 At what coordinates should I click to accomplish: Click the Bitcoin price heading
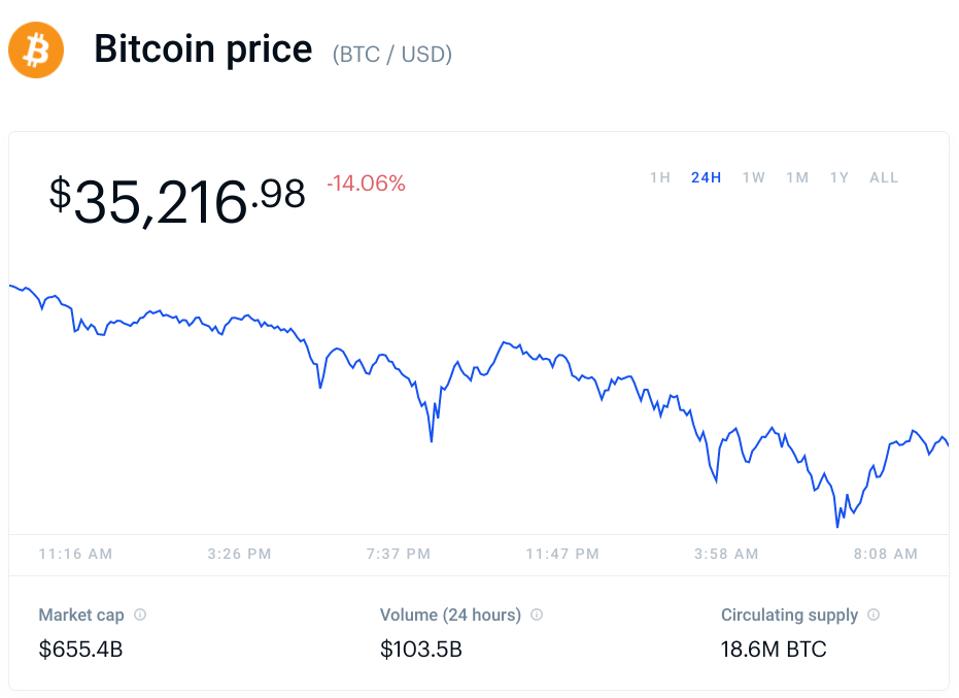[x=203, y=49]
